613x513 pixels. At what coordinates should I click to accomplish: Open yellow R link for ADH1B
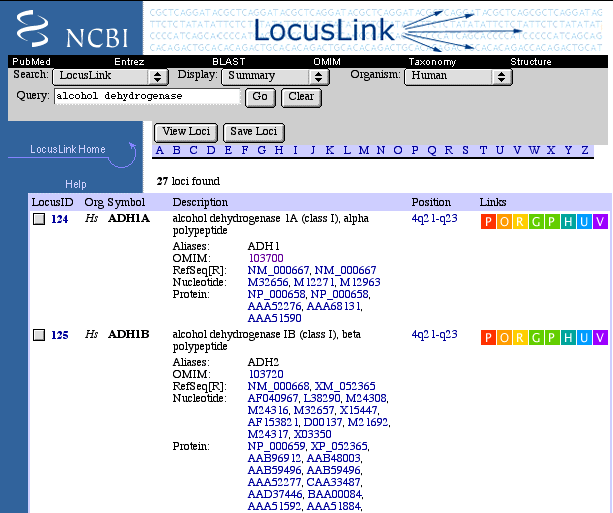(x=520, y=337)
